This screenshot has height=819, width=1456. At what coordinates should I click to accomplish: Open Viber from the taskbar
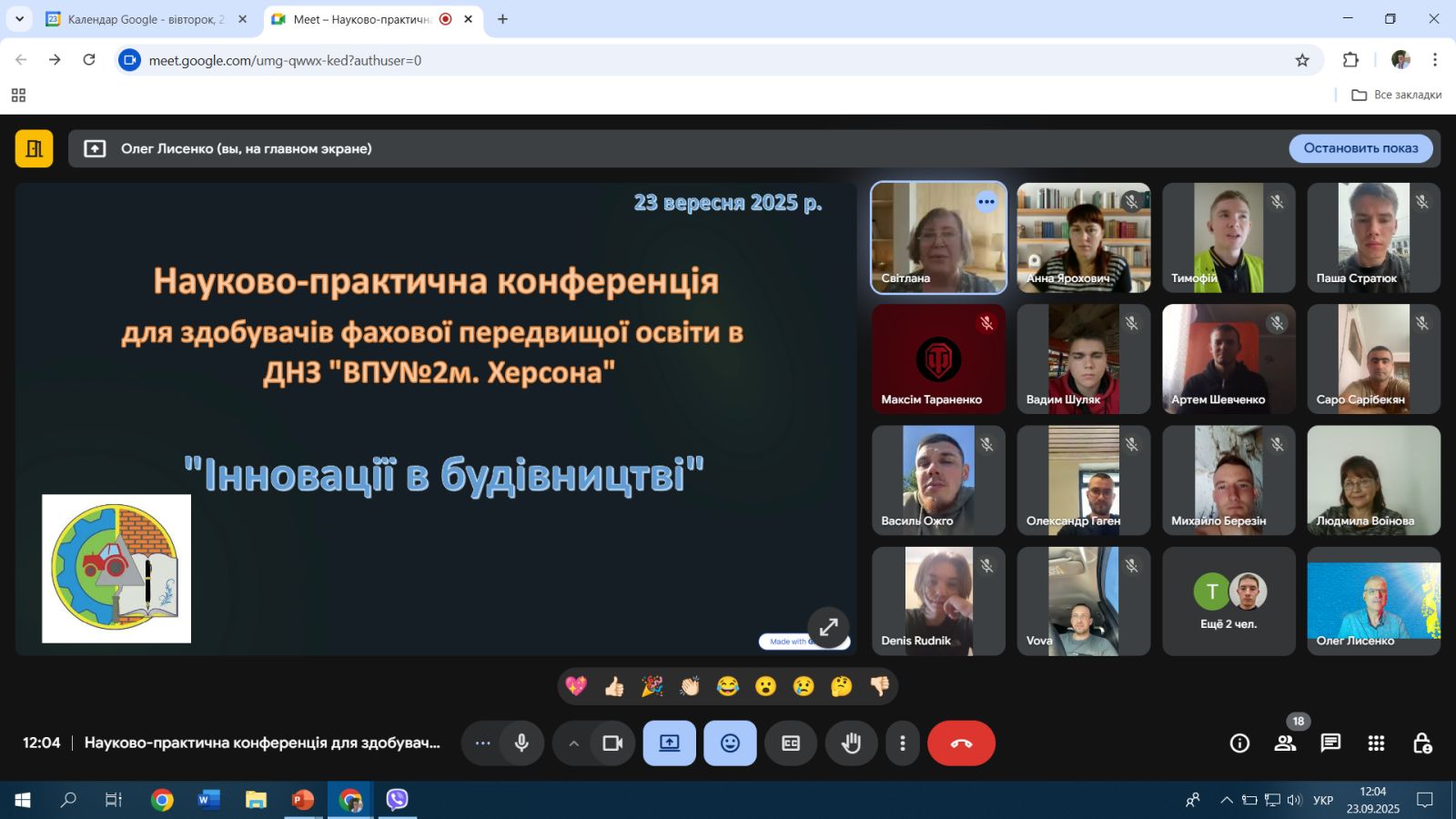tap(397, 800)
